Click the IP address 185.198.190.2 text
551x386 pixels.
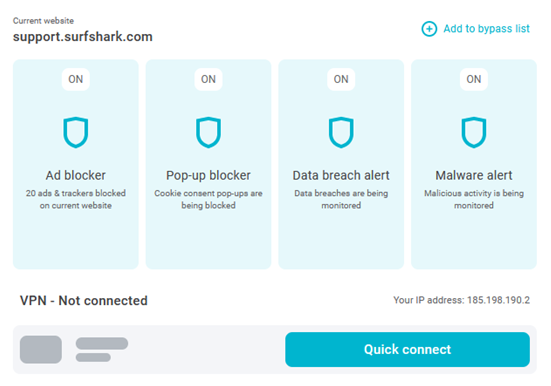[x=498, y=300]
